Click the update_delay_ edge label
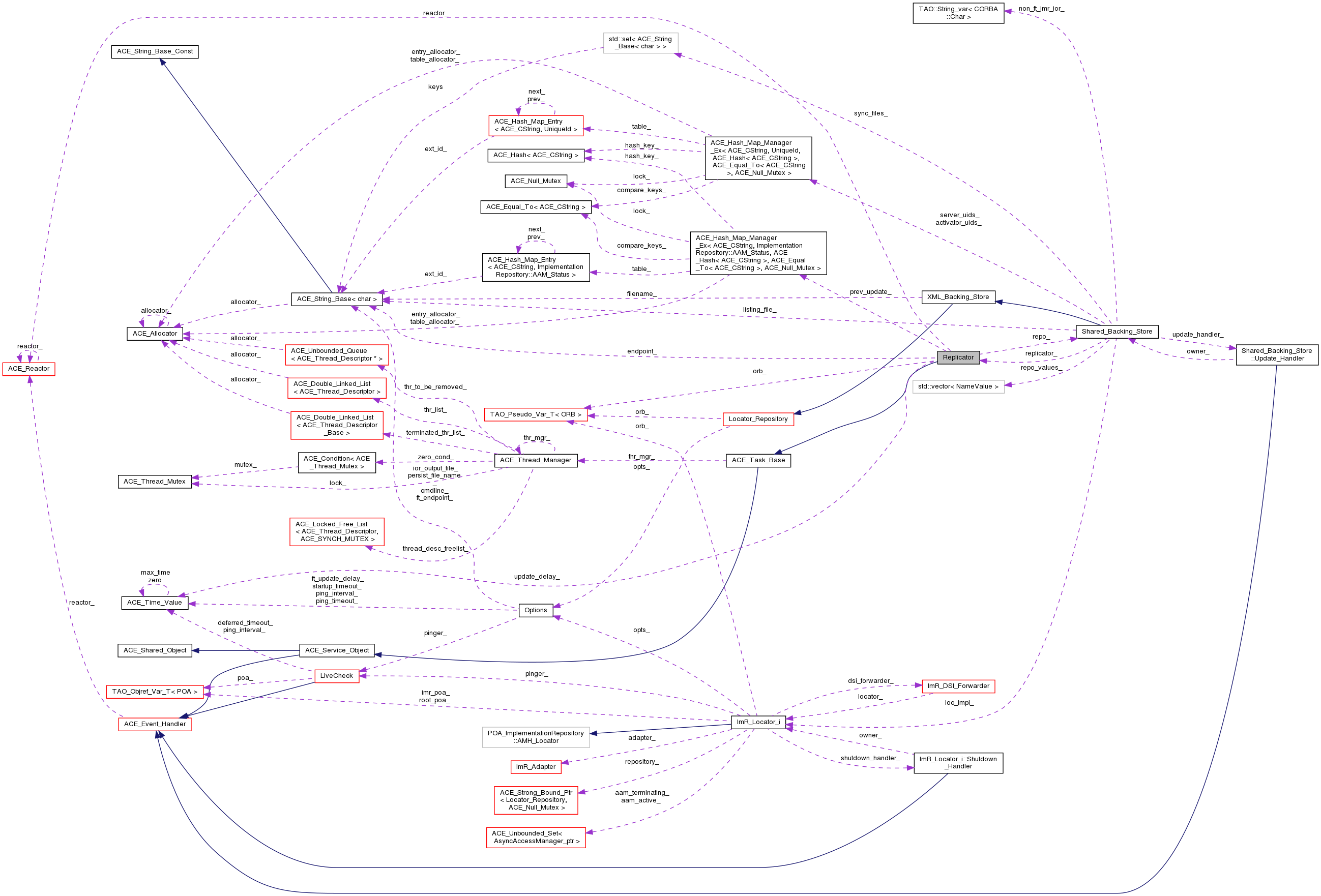The width and height of the screenshot is (1321, 896). pyautogui.click(x=537, y=577)
